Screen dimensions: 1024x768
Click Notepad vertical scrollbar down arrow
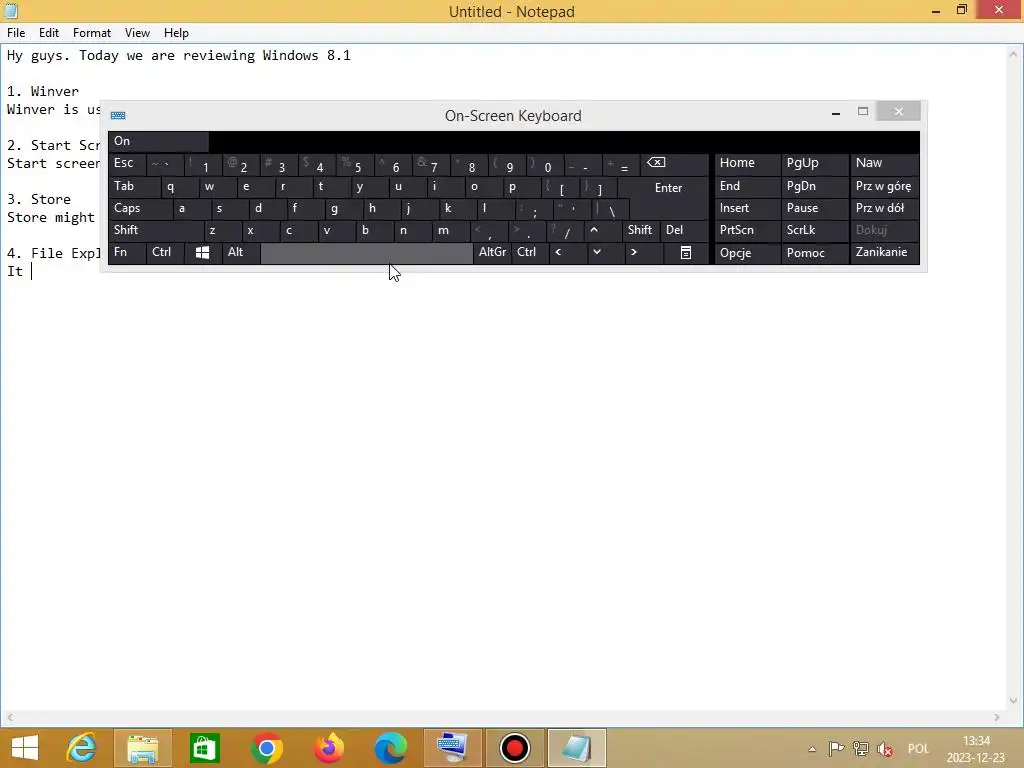point(1014,701)
